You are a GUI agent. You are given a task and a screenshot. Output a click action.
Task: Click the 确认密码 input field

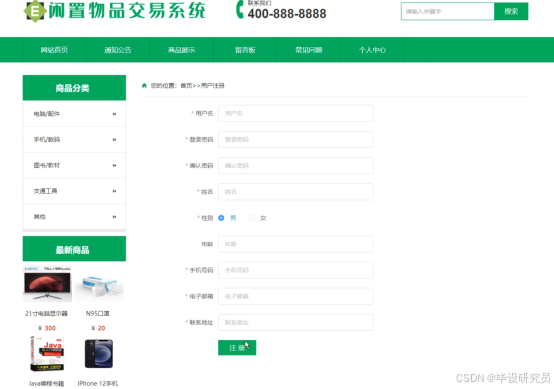(x=295, y=166)
